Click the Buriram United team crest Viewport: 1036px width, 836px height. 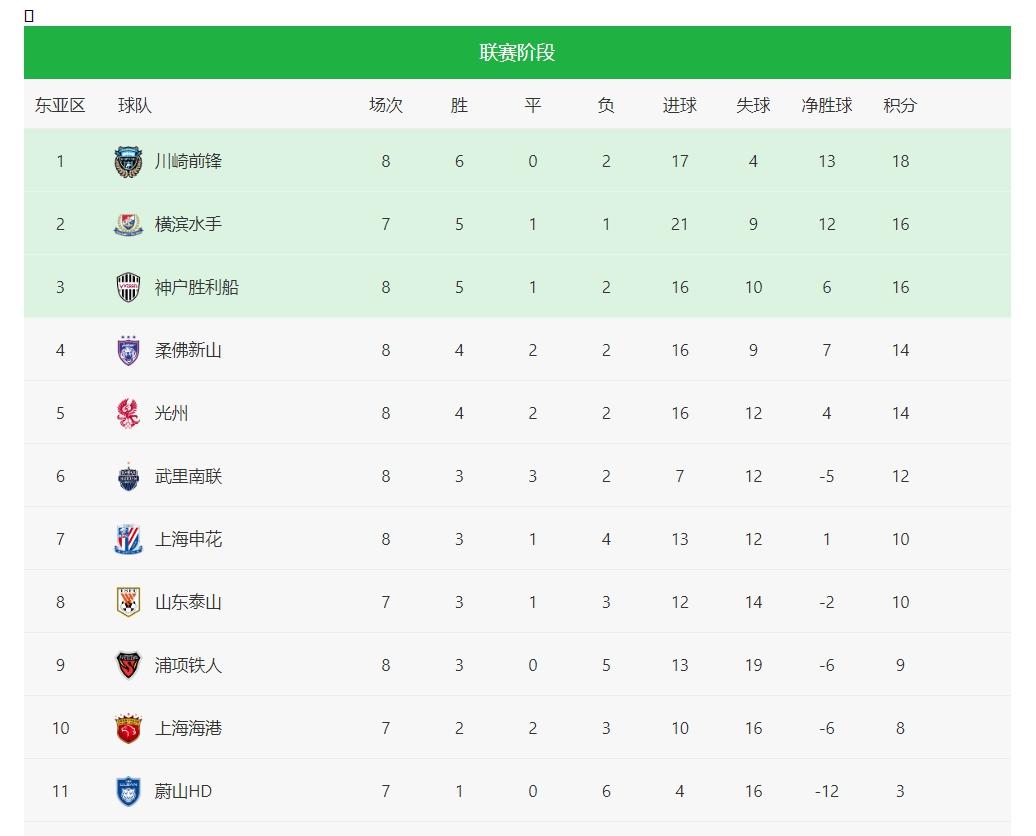[x=128, y=476]
